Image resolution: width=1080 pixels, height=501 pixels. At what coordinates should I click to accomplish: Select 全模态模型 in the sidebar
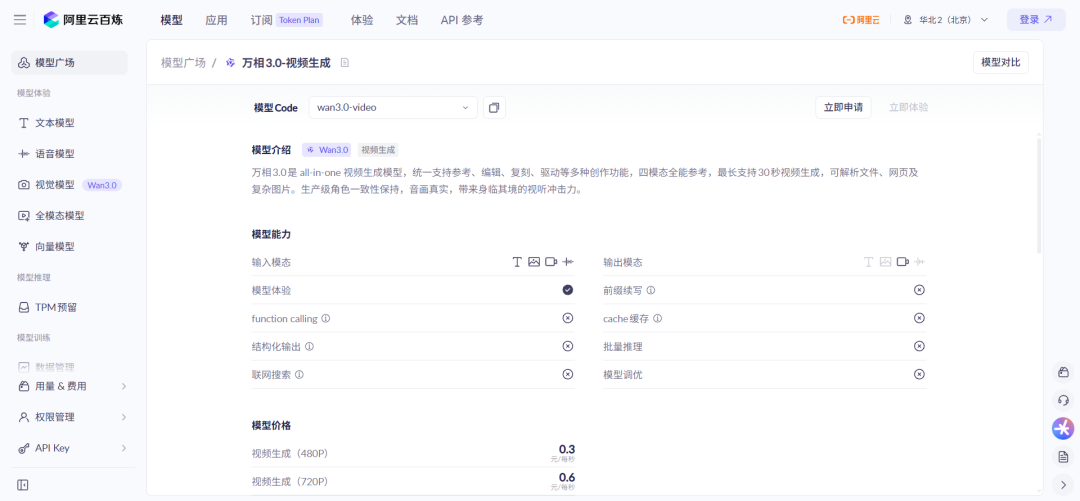pos(70,216)
